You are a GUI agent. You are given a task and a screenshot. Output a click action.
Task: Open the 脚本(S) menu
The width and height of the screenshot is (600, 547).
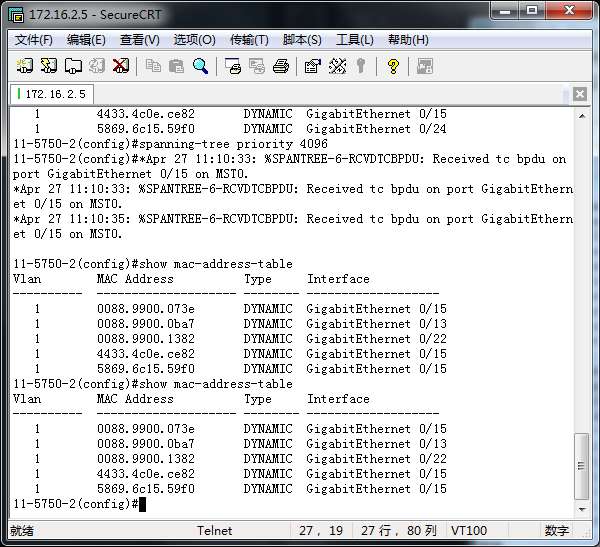pos(302,40)
